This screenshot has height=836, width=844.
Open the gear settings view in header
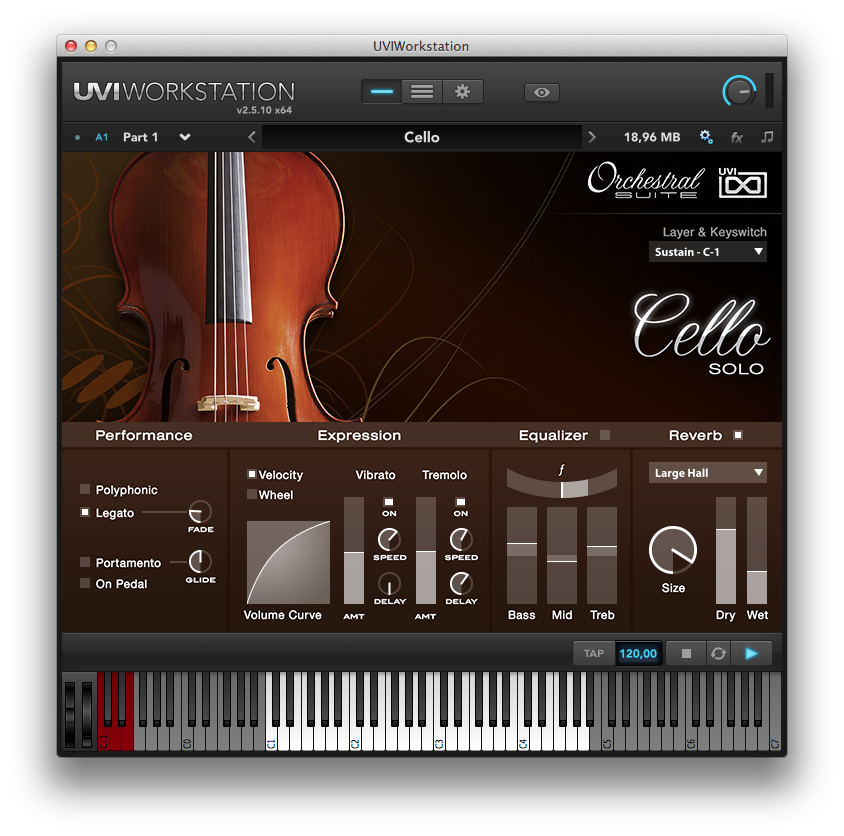coord(462,92)
